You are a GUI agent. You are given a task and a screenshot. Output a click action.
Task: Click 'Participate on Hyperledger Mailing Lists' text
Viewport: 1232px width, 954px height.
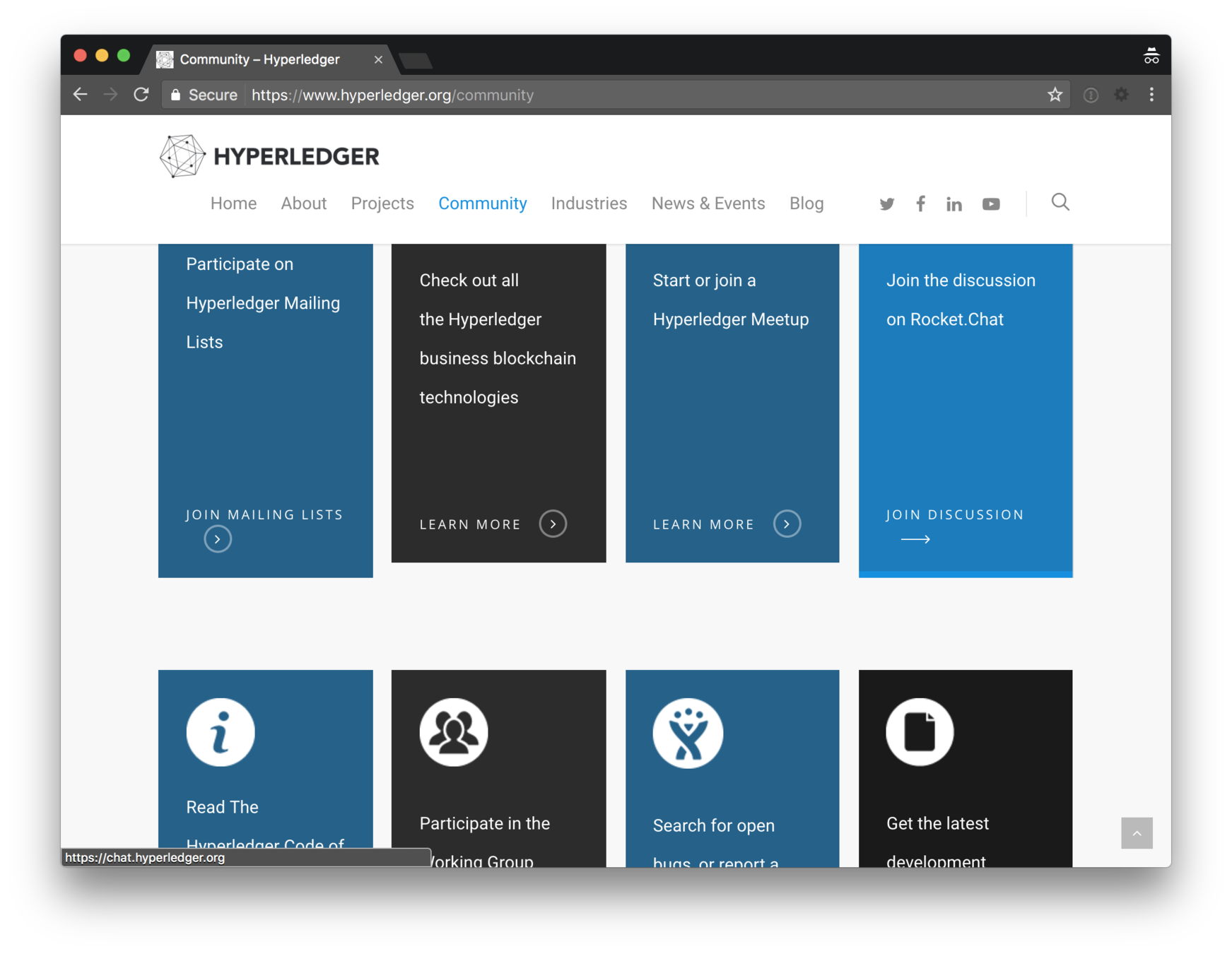(x=263, y=303)
